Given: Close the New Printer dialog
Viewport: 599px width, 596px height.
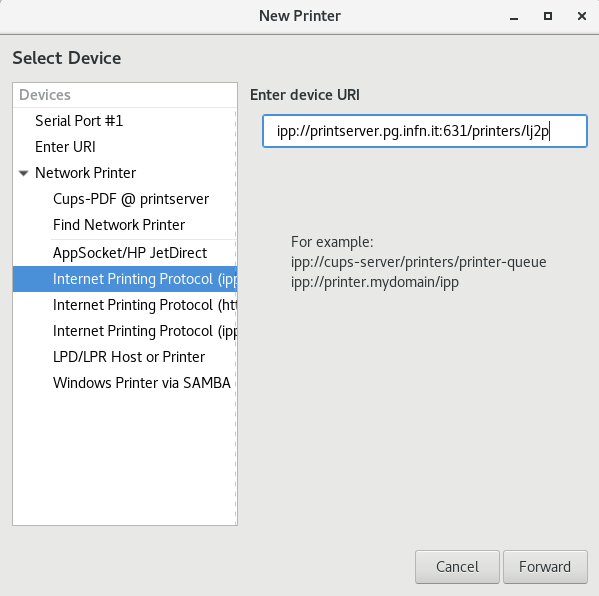Looking at the screenshot, I should (x=582, y=16).
